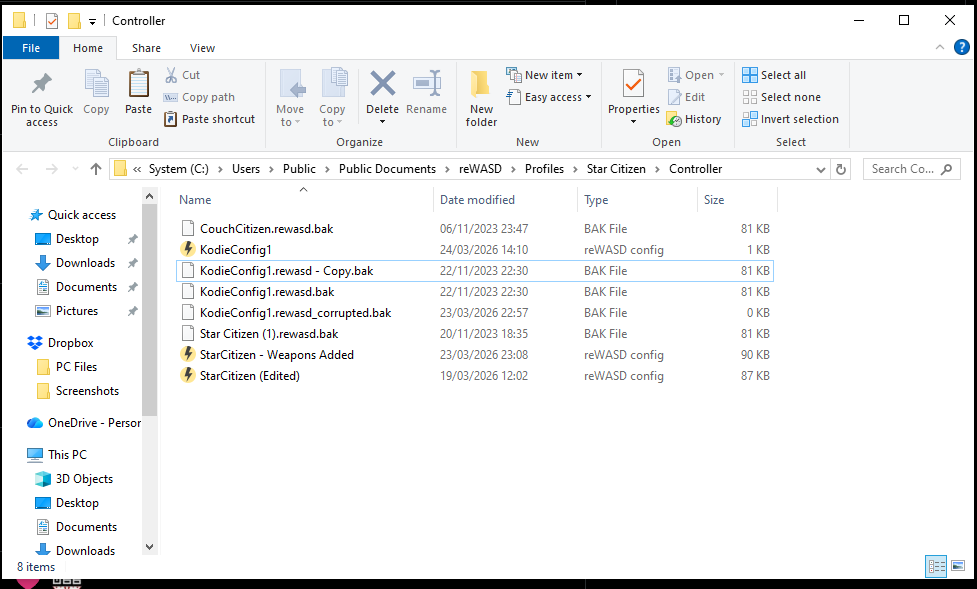The height and width of the screenshot is (589, 977).
Task: Select the KodieConfig1 reWASD config icon
Action: point(188,249)
